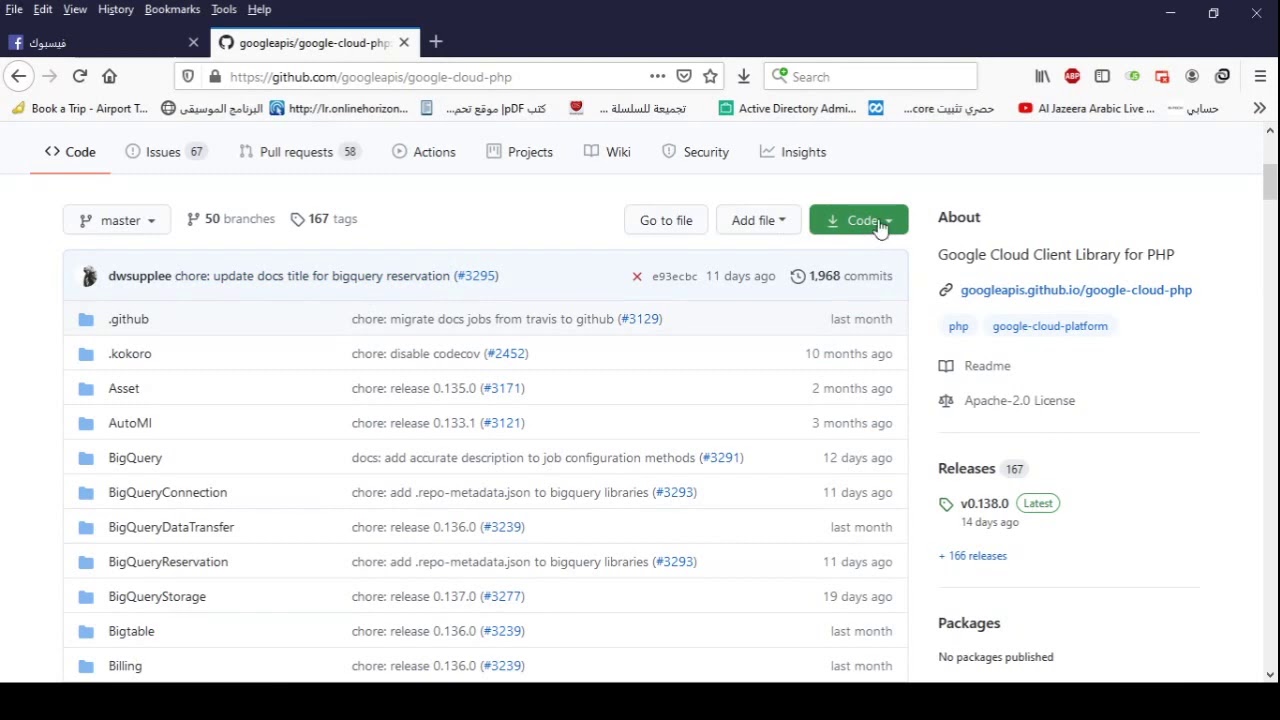
Task: Expand the green Code download dropdown
Action: pyautogui.click(x=859, y=220)
